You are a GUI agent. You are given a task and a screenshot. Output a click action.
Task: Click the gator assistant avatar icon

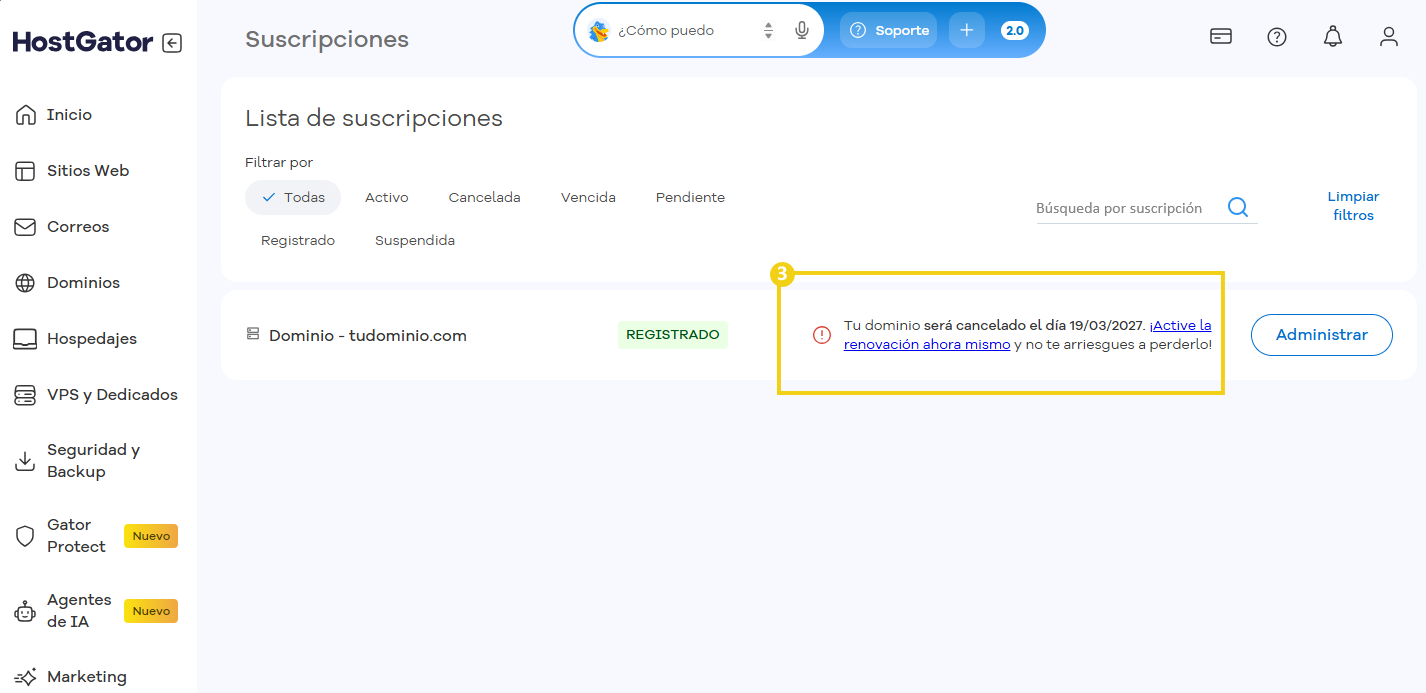click(599, 31)
